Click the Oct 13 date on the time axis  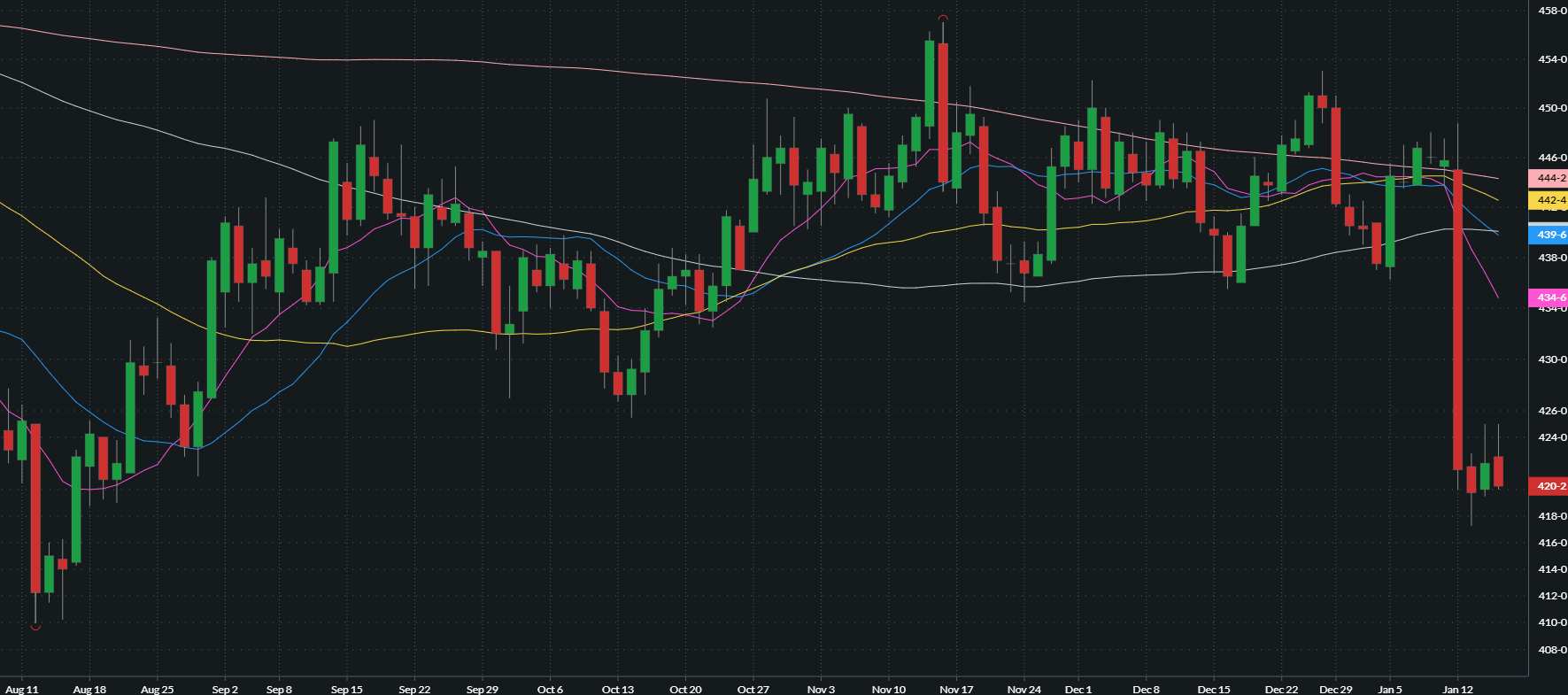coord(618,689)
